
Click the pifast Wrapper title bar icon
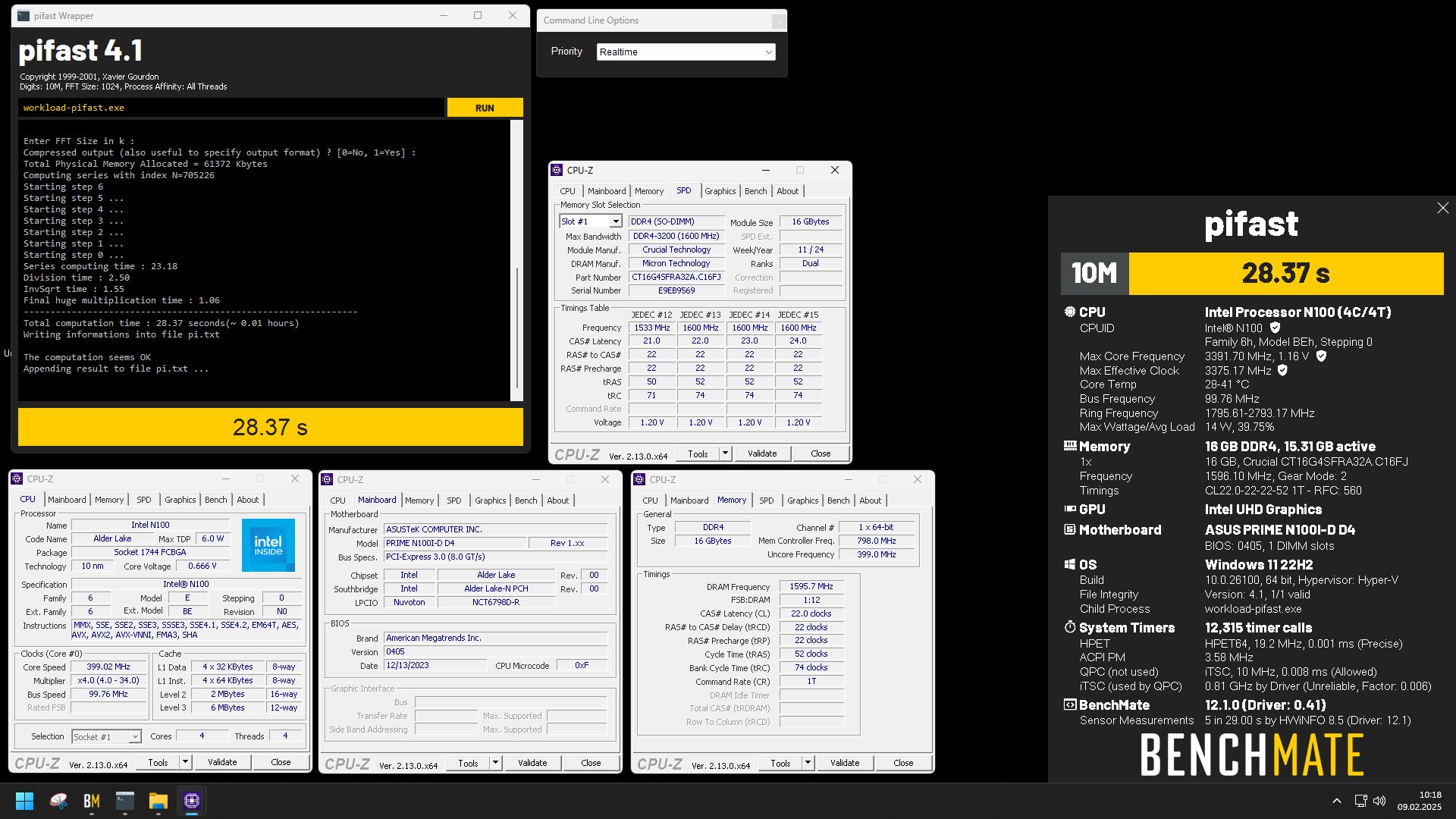click(x=24, y=15)
